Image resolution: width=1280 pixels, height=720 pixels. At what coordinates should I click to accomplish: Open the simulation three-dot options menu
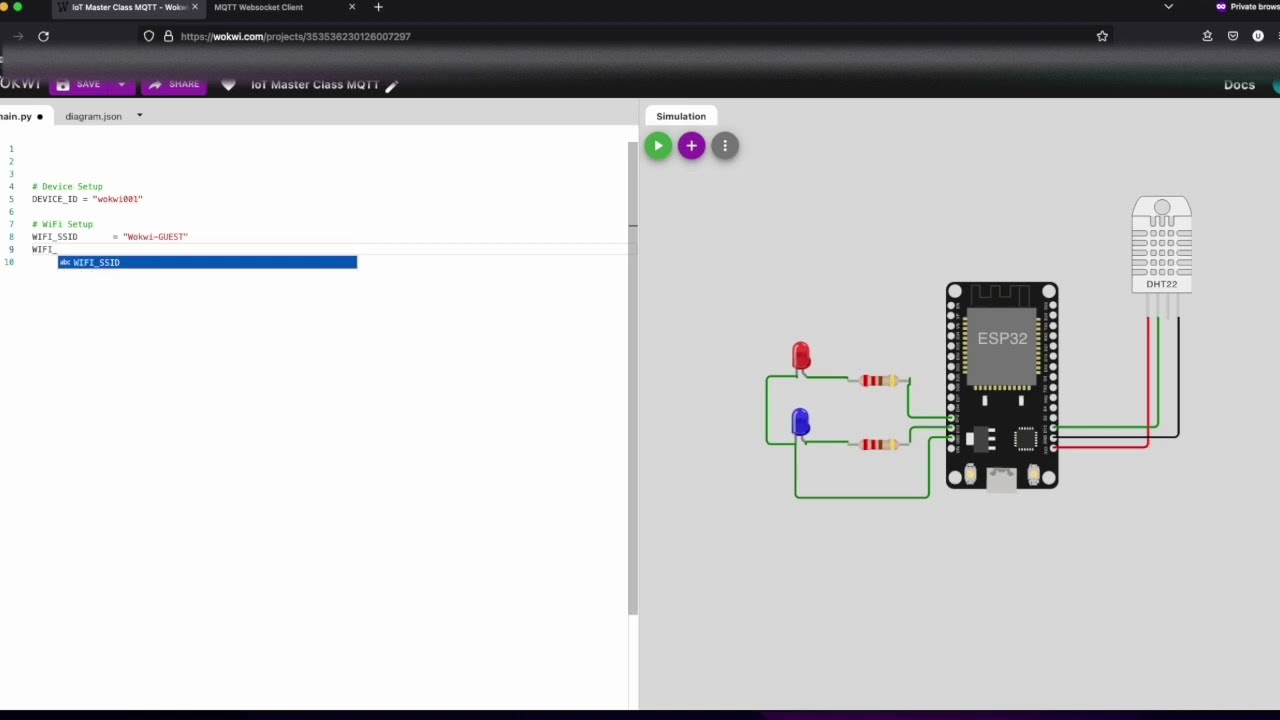(725, 146)
